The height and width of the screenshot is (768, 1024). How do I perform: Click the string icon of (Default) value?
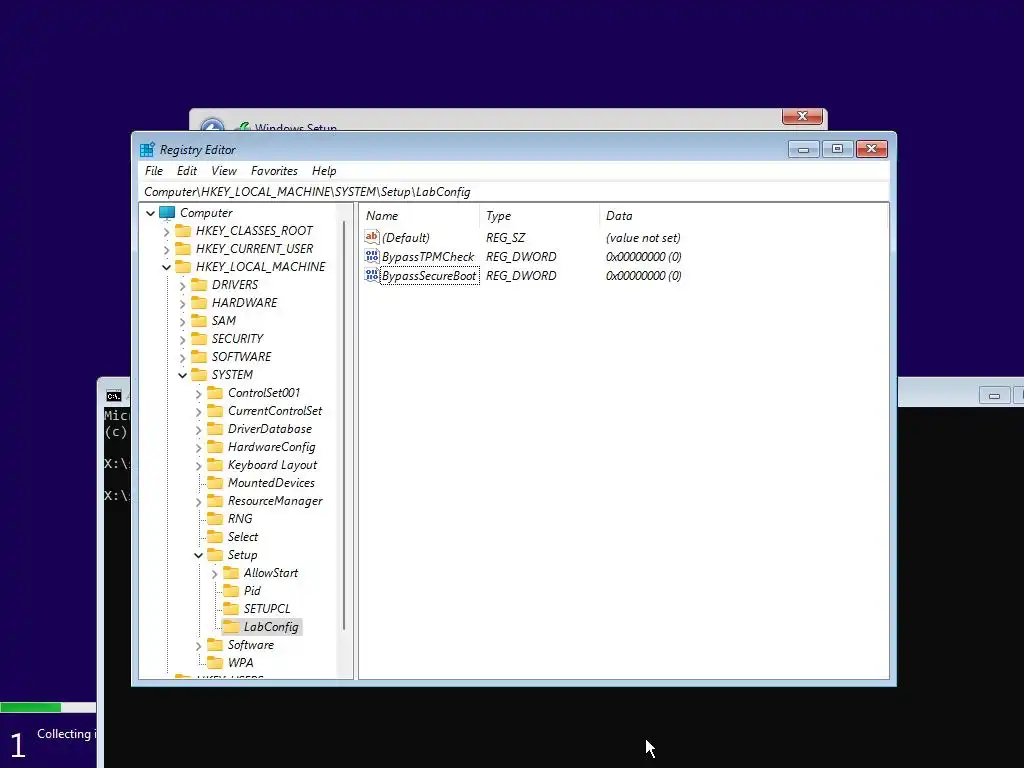372,237
